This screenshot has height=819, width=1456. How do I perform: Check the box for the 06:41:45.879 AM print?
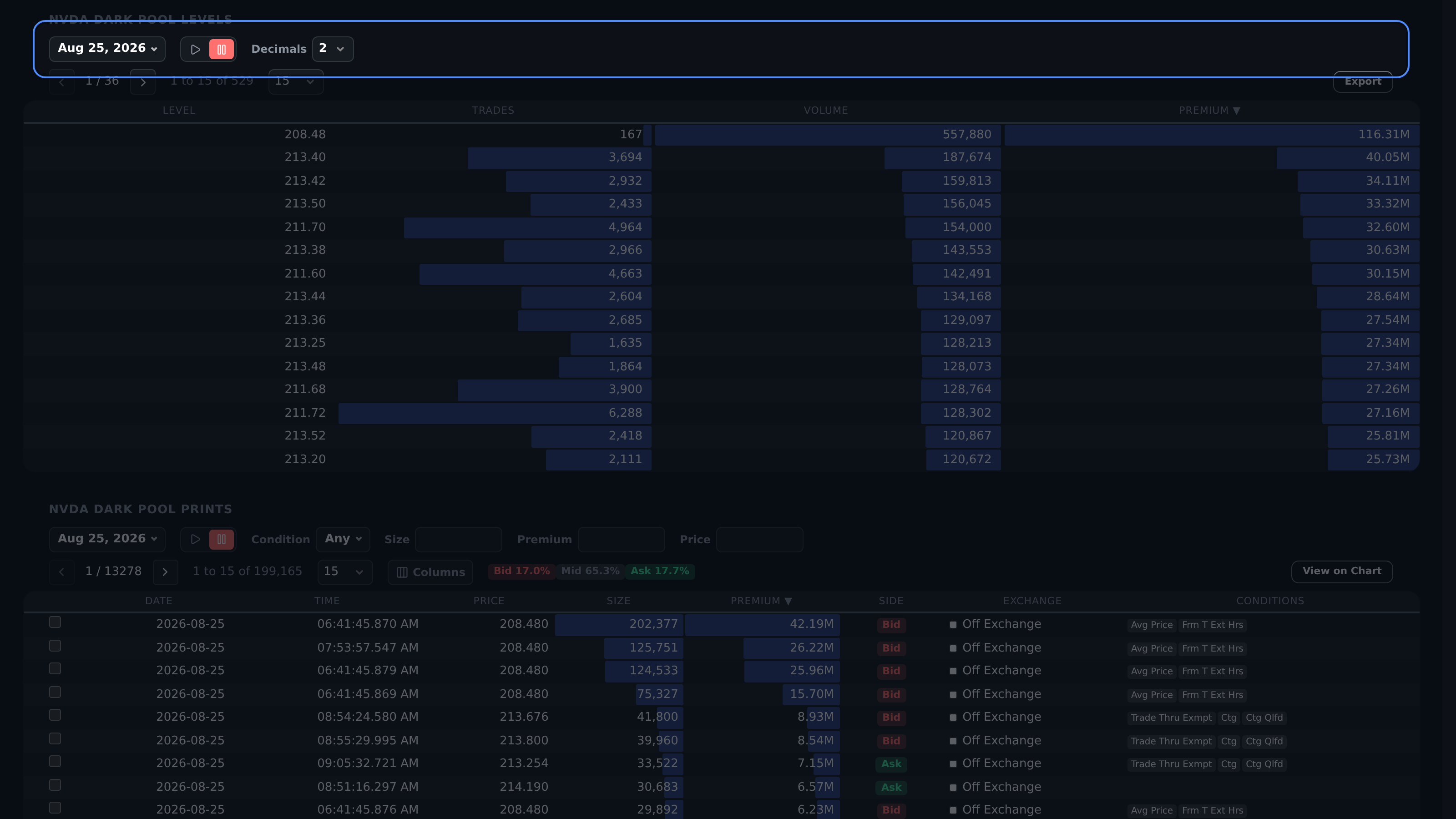55,669
